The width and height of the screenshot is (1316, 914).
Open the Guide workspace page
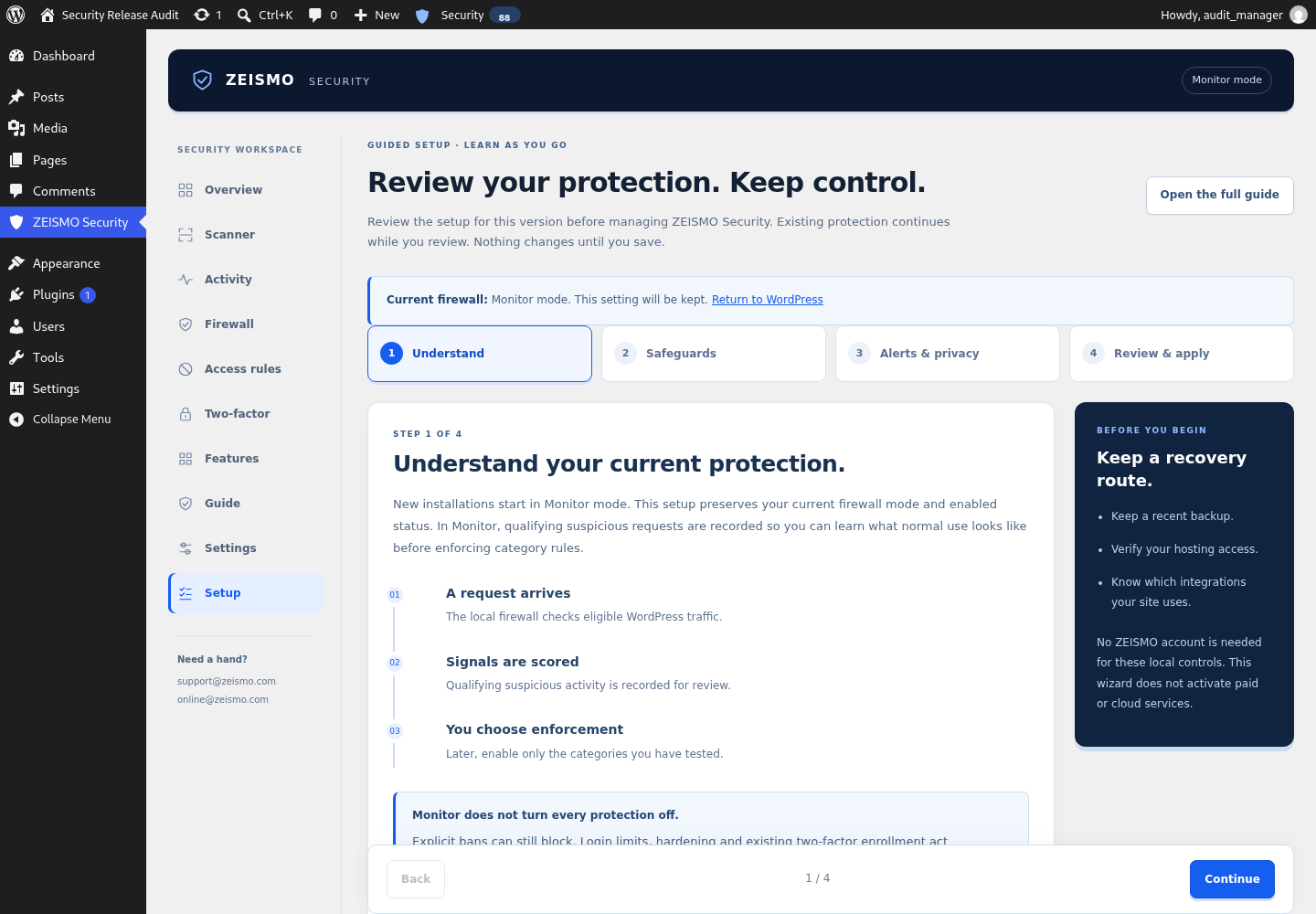coord(247,504)
